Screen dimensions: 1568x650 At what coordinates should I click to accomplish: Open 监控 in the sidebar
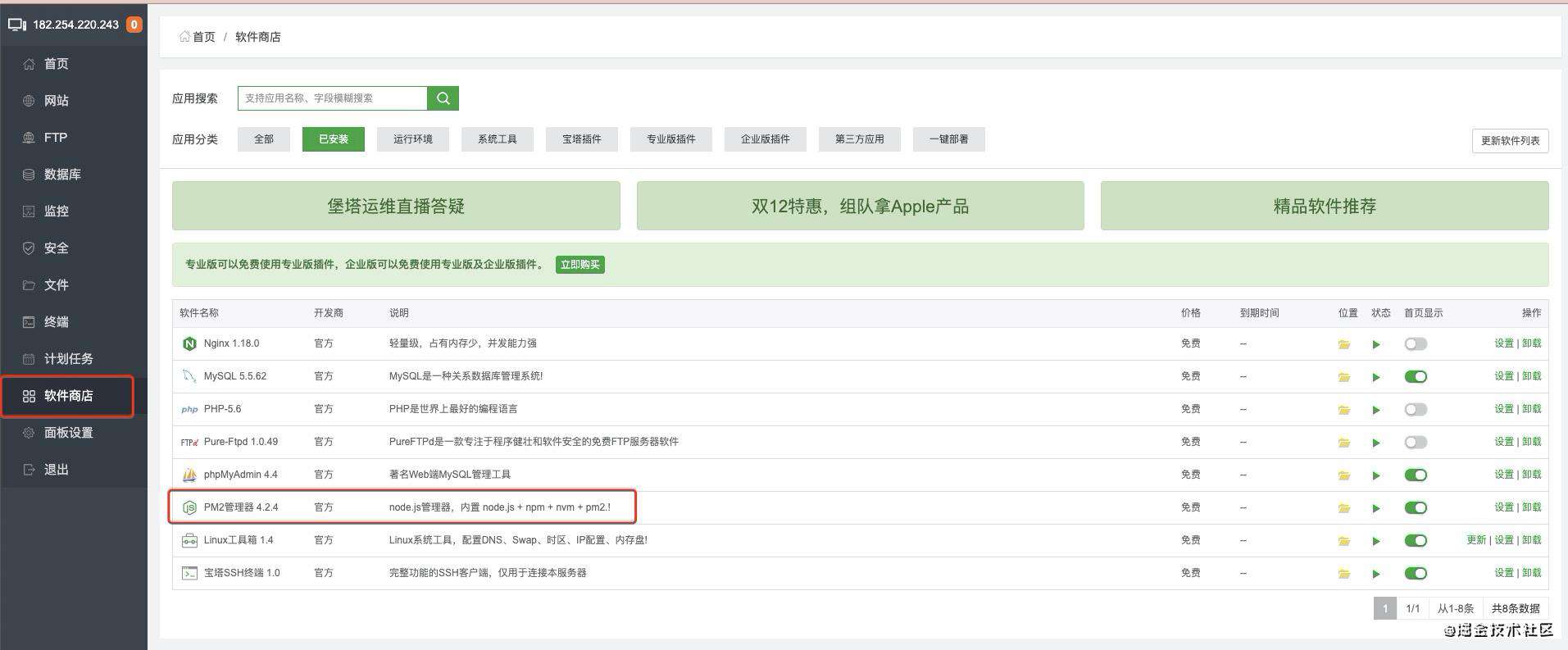click(74, 211)
